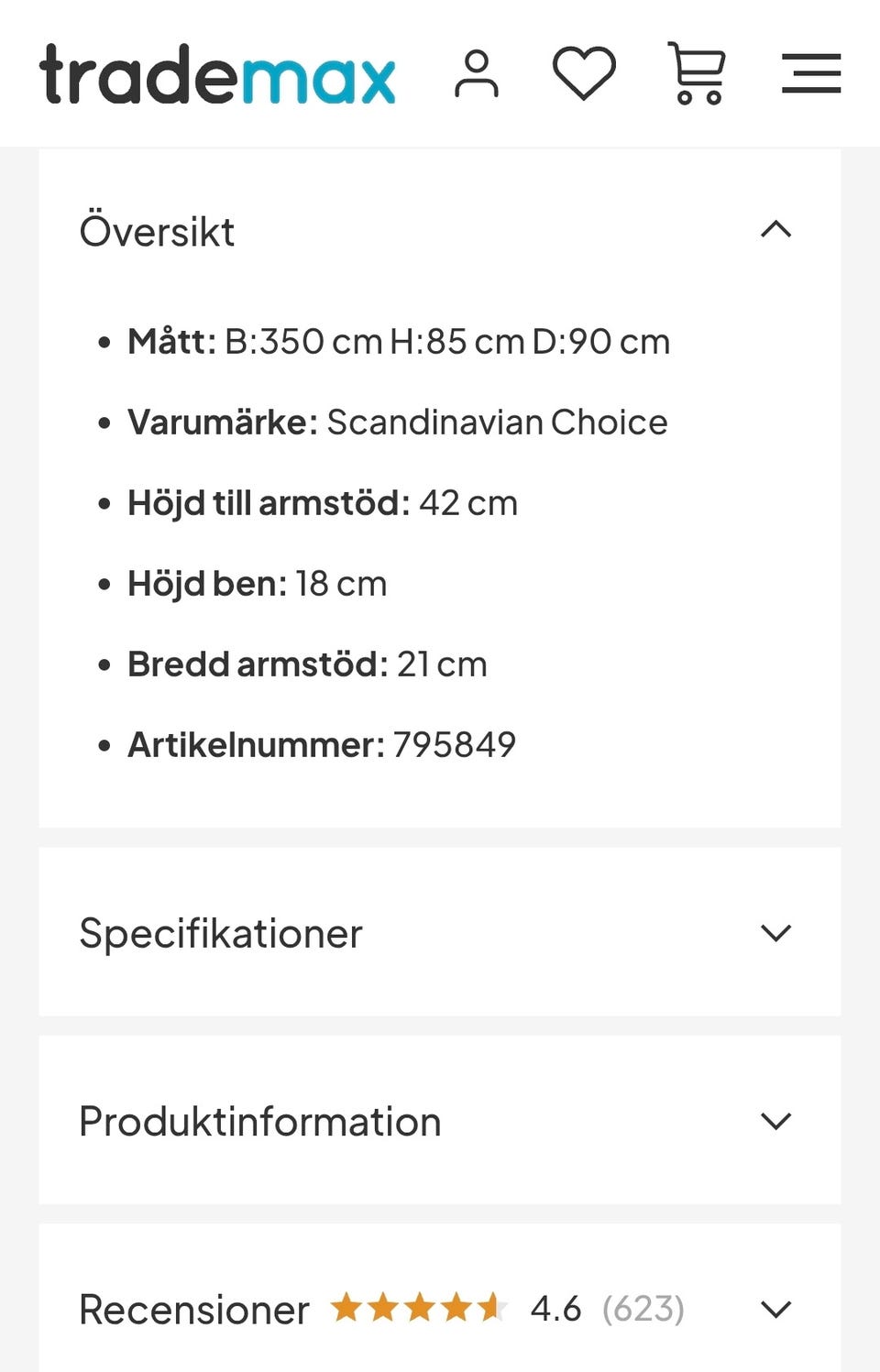Expand the Recensioner chevron arrow
This screenshot has height=1372, width=880.
(x=775, y=1309)
